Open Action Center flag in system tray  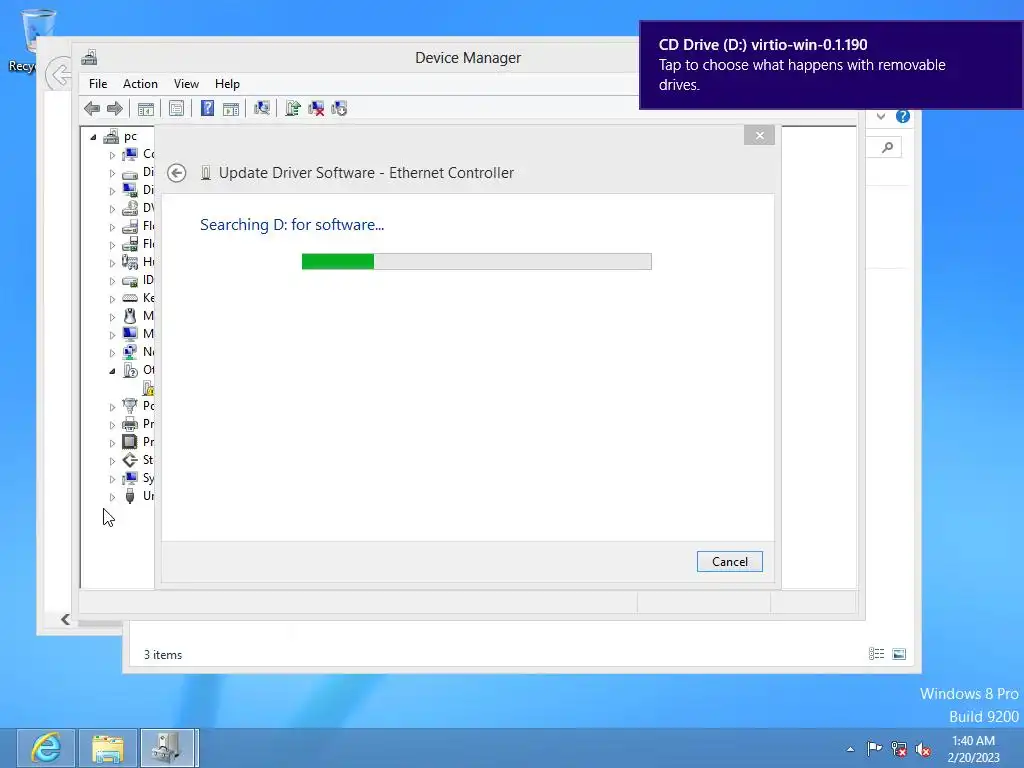(874, 748)
